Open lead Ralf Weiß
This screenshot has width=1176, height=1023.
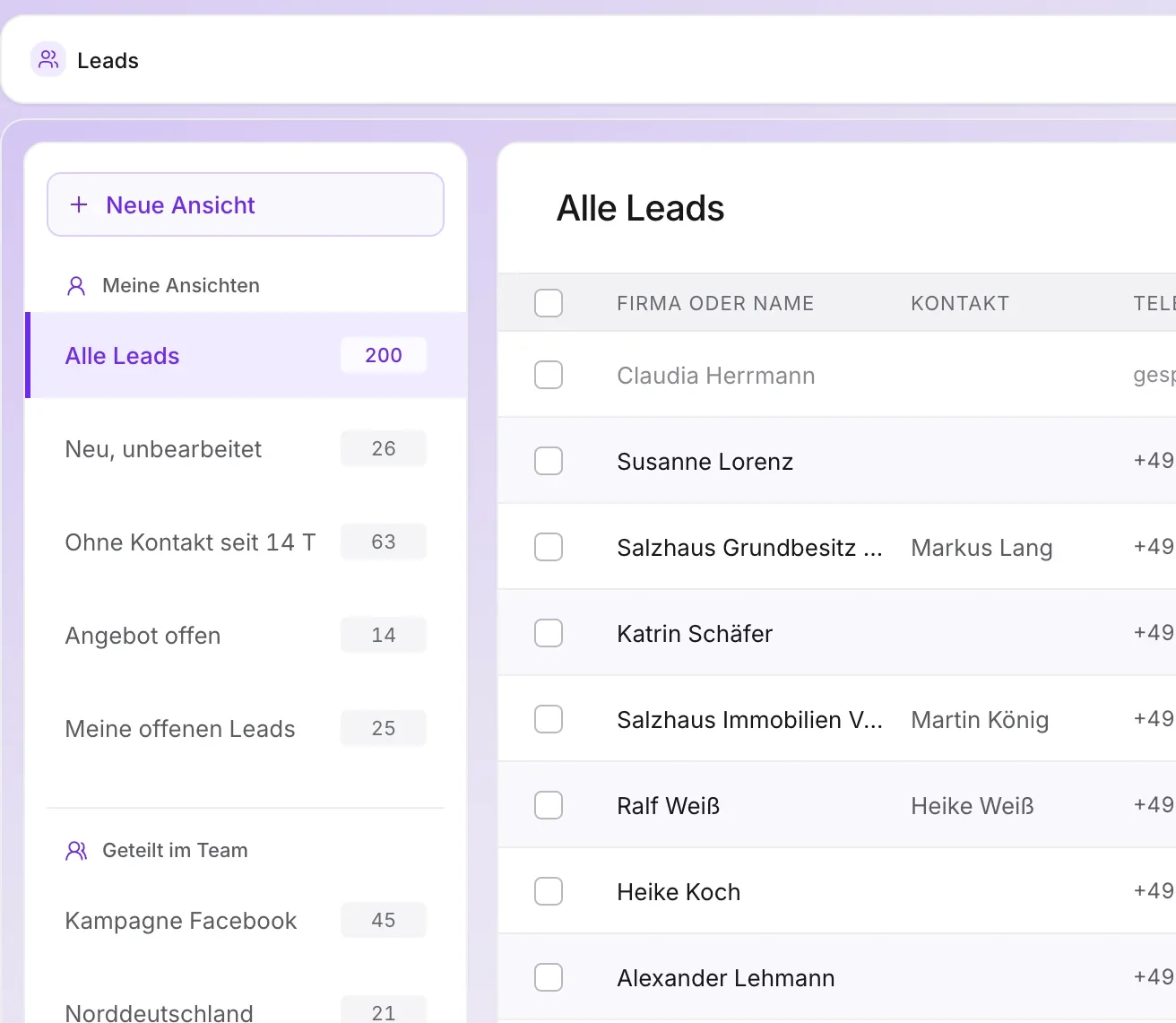click(669, 805)
